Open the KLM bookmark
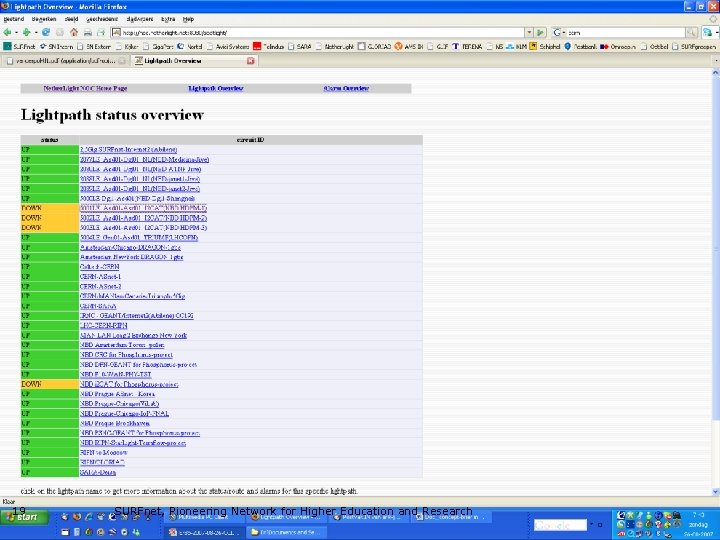The width and height of the screenshot is (720, 540). [x=516, y=46]
